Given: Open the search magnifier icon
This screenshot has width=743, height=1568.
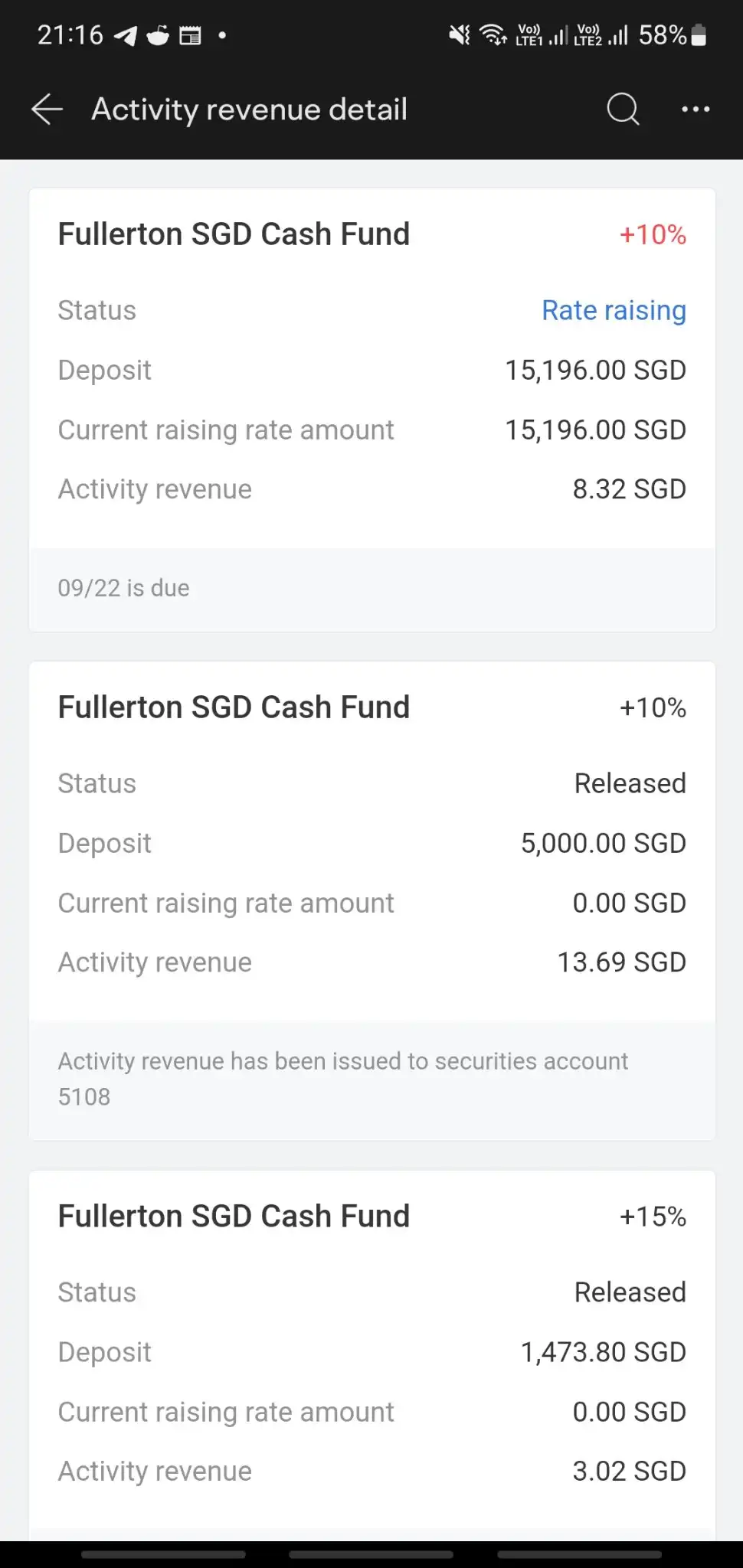Looking at the screenshot, I should click(x=623, y=109).
